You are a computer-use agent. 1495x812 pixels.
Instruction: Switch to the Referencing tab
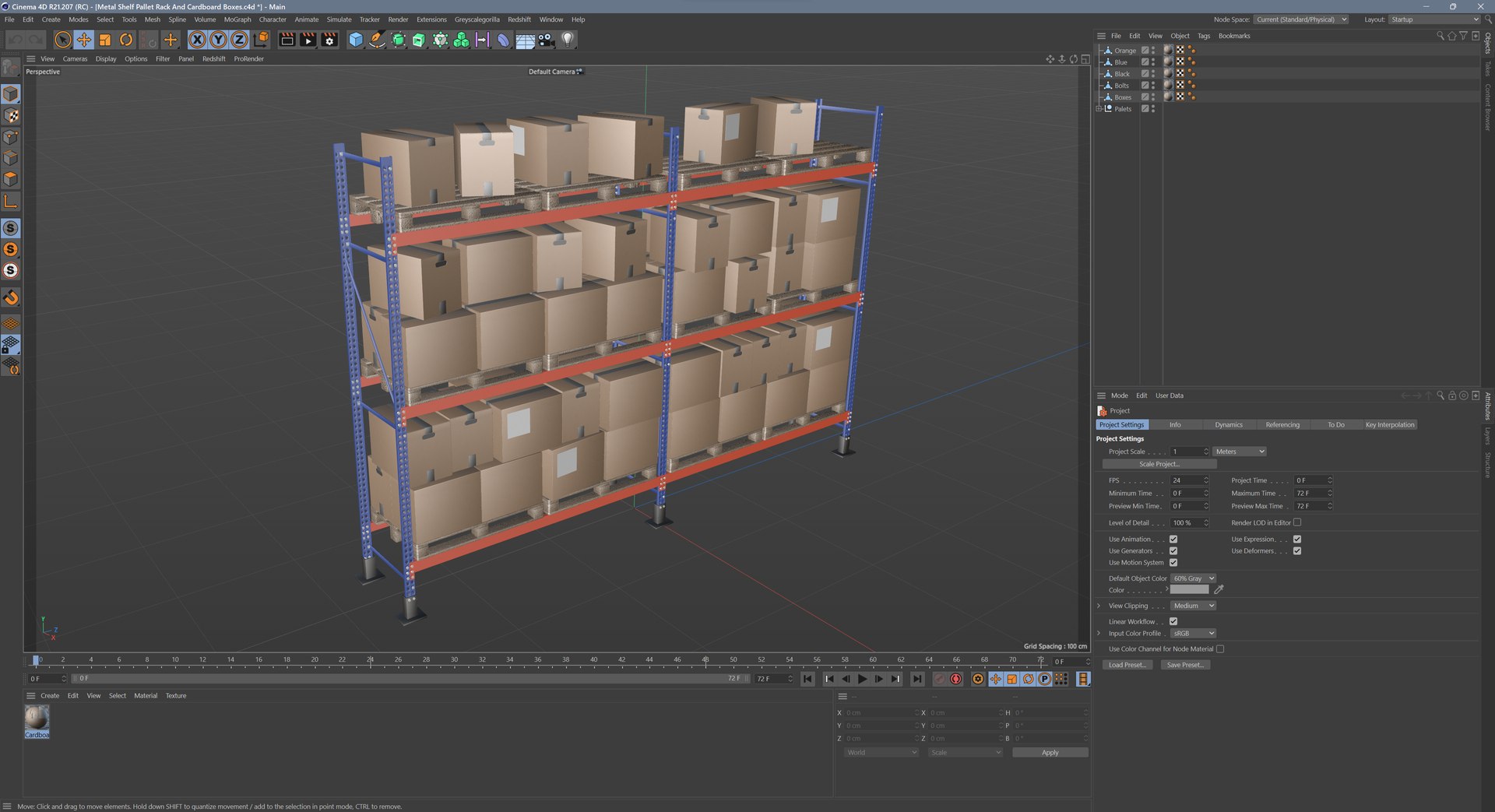(x=1282, y=425)
